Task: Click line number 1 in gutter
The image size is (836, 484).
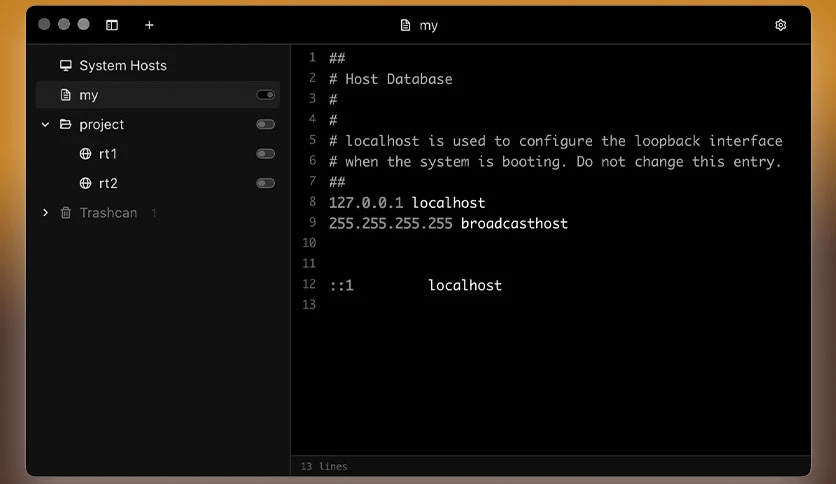Action: 312,57
